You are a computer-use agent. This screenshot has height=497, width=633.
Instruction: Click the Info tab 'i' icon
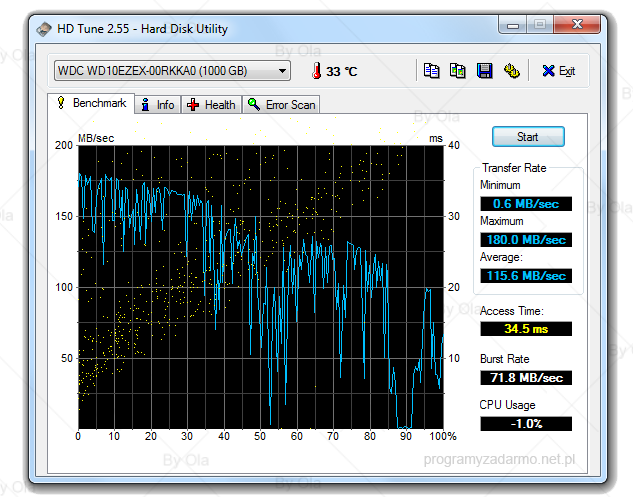tap(145, 105)
